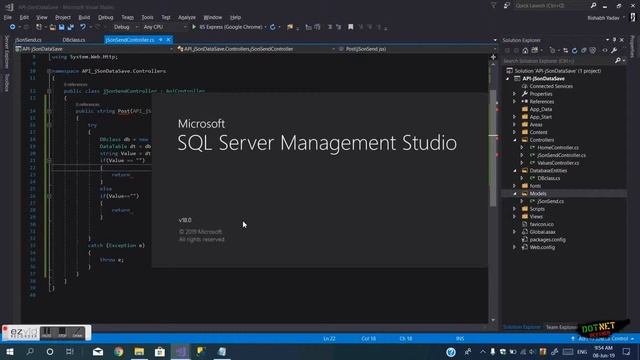The image size is (640, 360).
Task: Click the clock in system tray
Action: click(603, 351)
